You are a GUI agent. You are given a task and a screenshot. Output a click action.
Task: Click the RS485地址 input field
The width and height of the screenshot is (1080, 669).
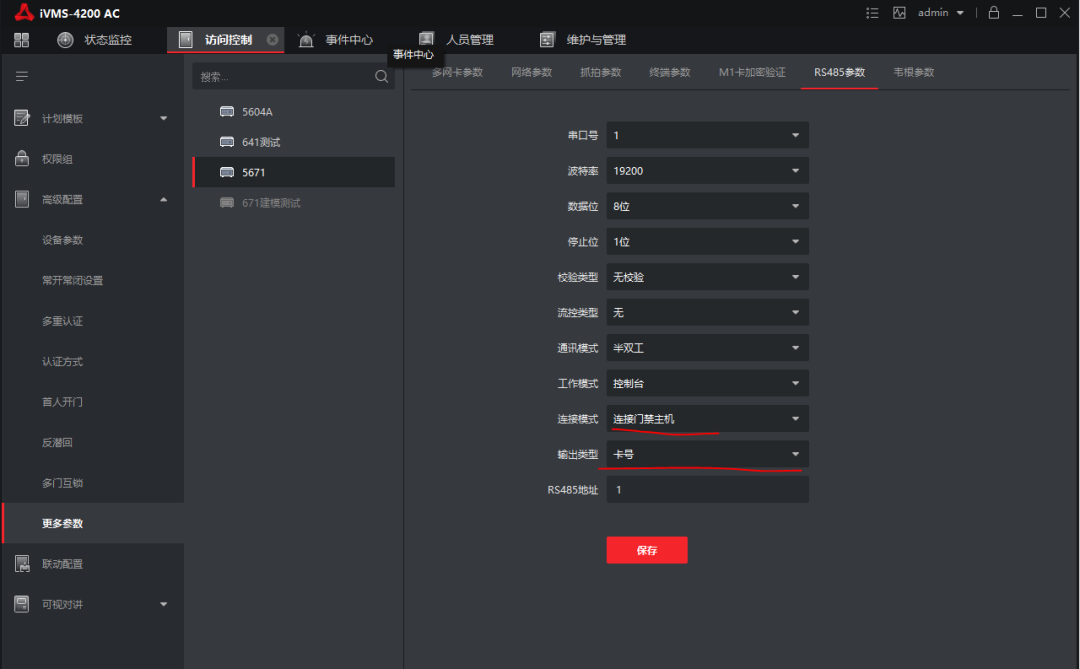[707, 490]
